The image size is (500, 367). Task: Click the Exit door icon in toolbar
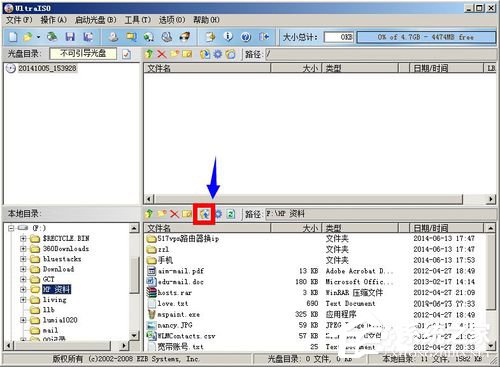(264, 37)
